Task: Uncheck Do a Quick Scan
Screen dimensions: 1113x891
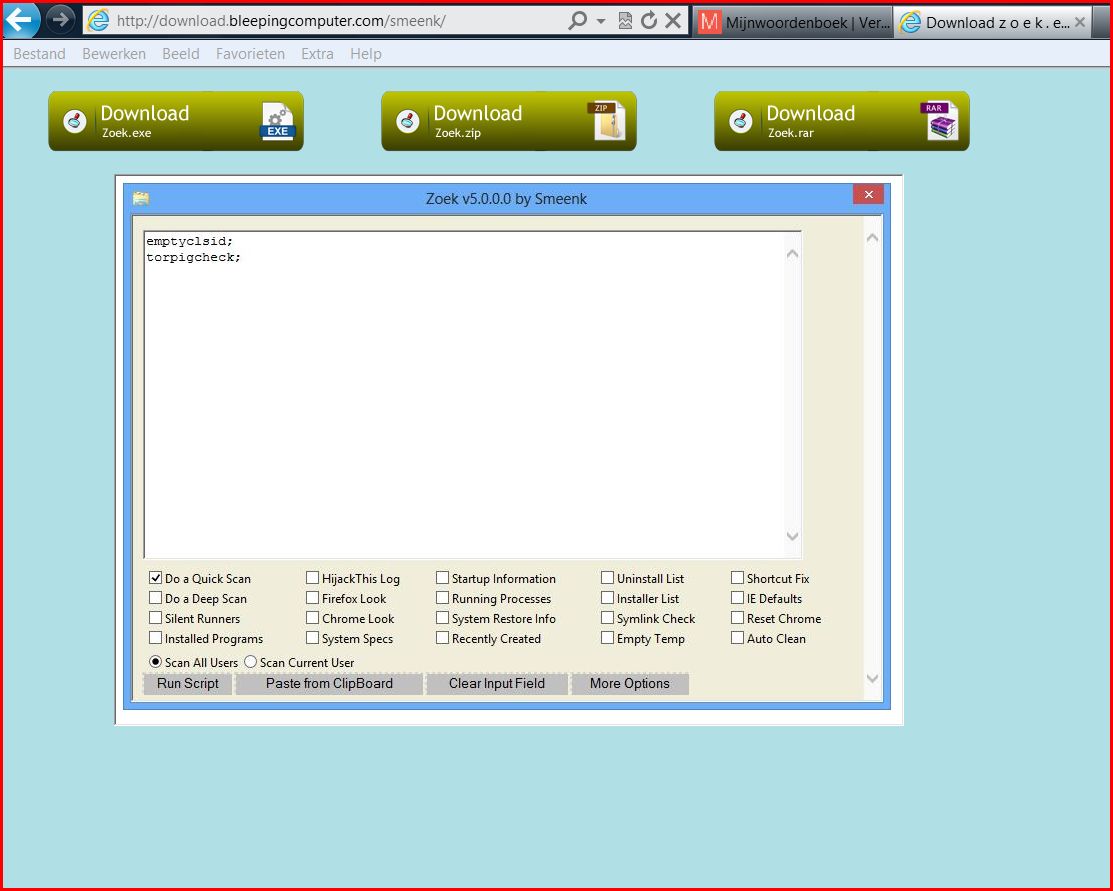Action: click(x=155, y=578)
